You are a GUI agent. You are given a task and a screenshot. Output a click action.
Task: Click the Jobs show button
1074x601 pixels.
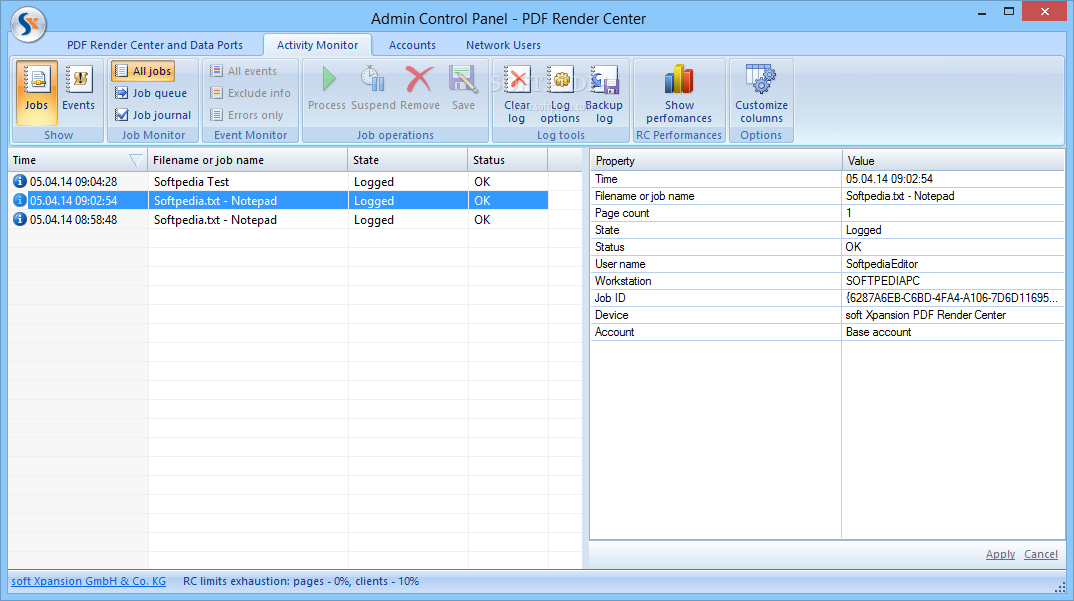point(36,93)
